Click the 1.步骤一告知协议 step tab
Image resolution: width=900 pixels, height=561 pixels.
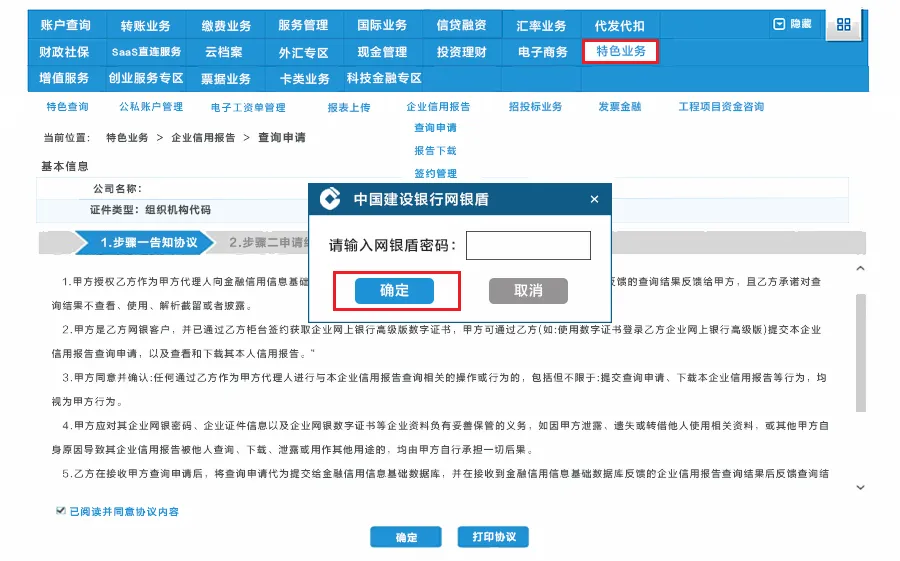[x=145, y=242]
